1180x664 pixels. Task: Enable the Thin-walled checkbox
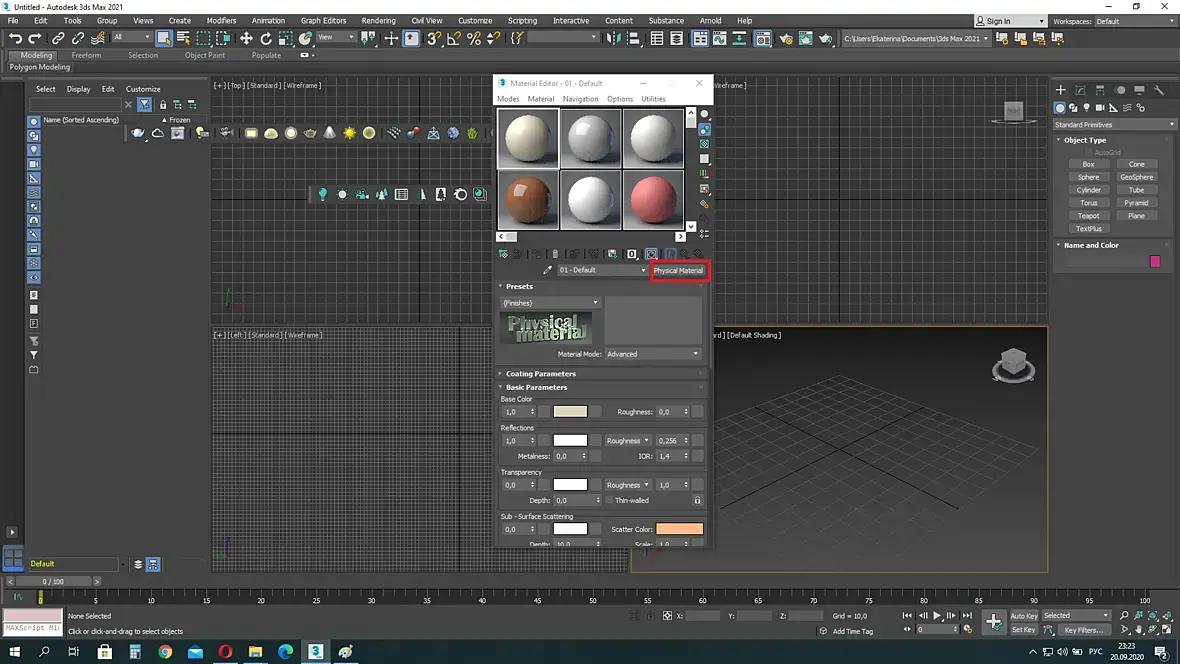click(608, 500)
